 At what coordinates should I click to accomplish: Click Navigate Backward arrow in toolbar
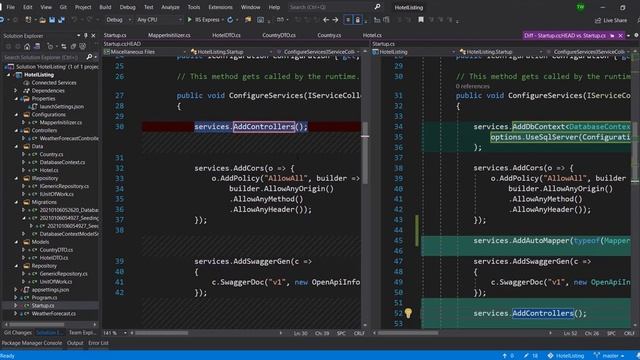pyautogui.click(x=326, y=20)
